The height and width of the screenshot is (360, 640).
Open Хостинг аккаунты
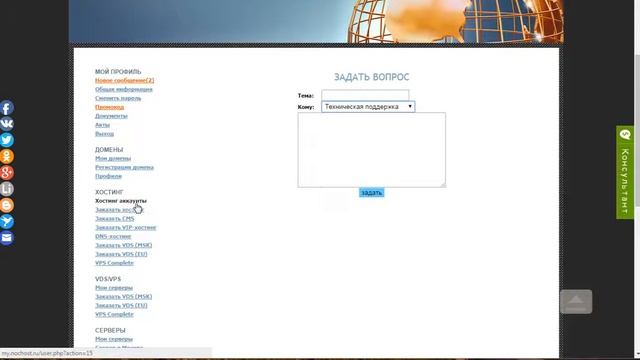[x=121, y=201]
